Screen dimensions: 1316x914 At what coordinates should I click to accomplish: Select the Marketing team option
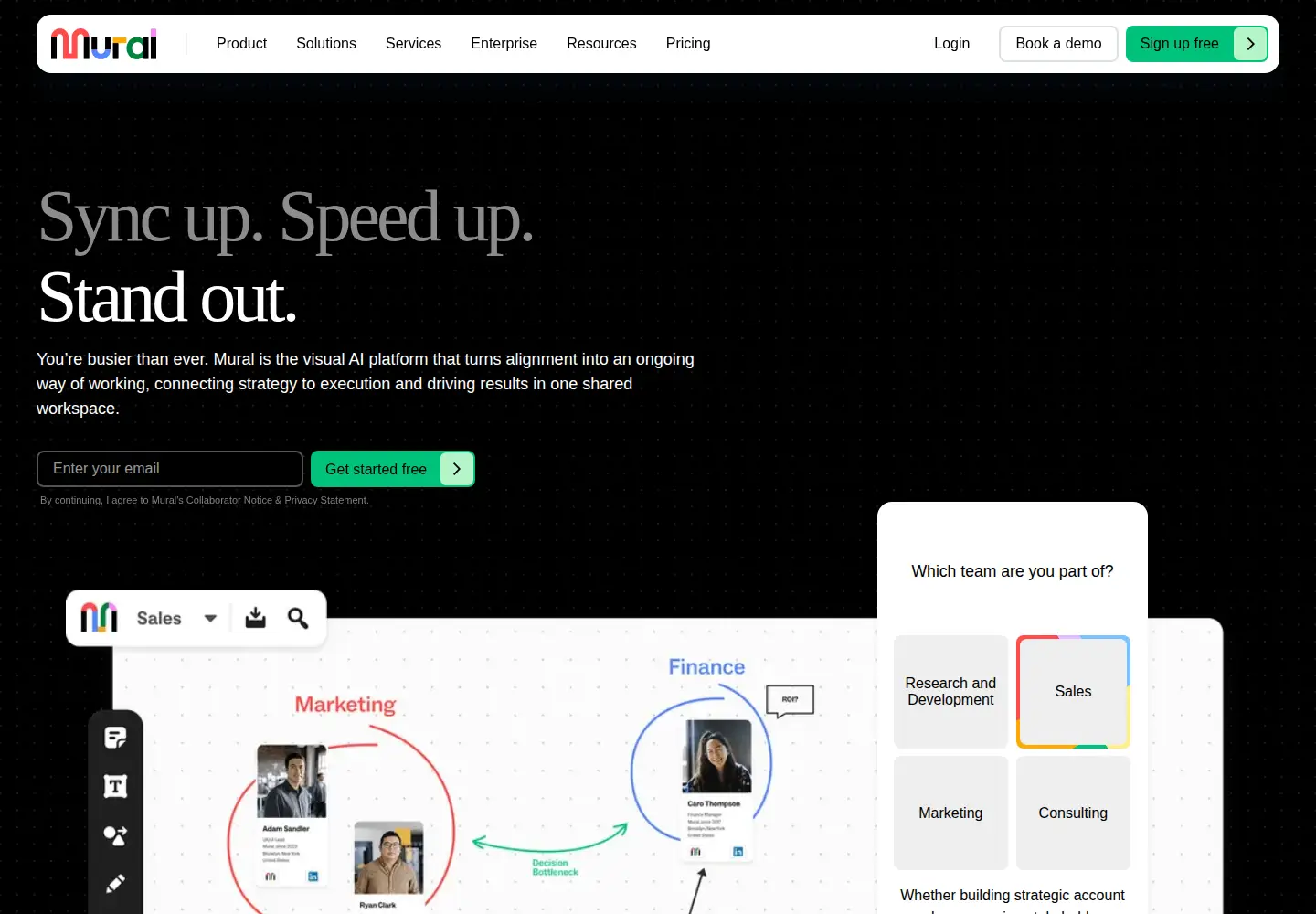950,813
